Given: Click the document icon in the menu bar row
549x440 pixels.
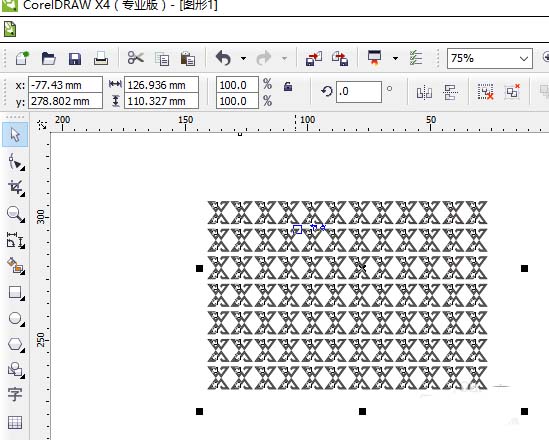Looking at the screenshot, I should click(x=10, y=29).
